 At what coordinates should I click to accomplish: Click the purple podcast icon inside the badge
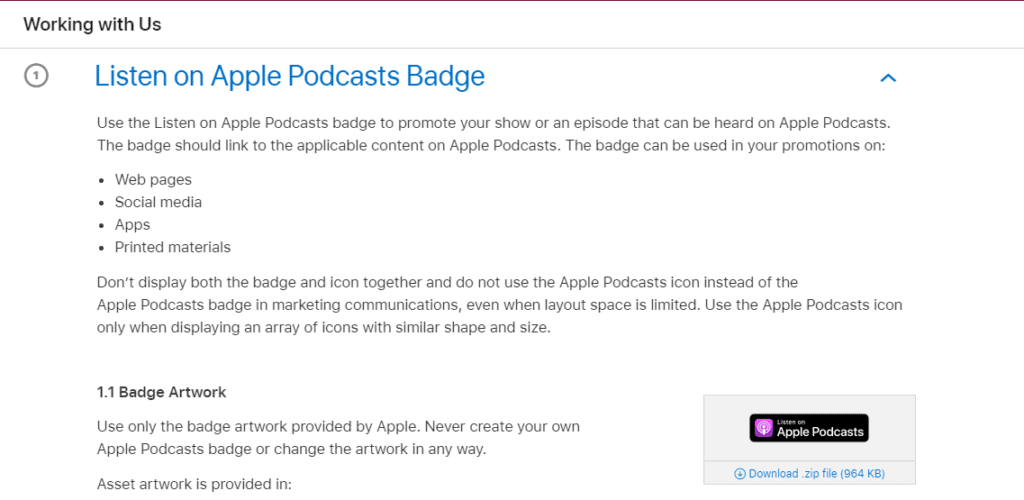click(x=763, y=428)
